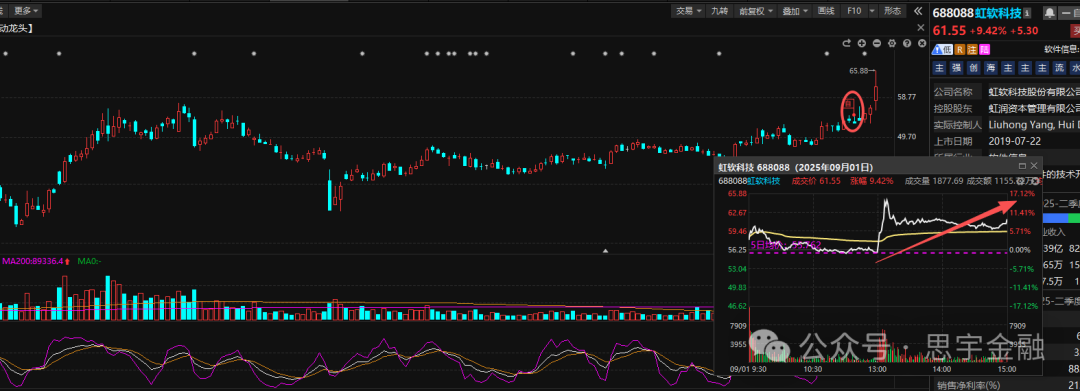Click the +5.30 change amount
This screenshot has width=1080, height=391.
(1024, 30)
